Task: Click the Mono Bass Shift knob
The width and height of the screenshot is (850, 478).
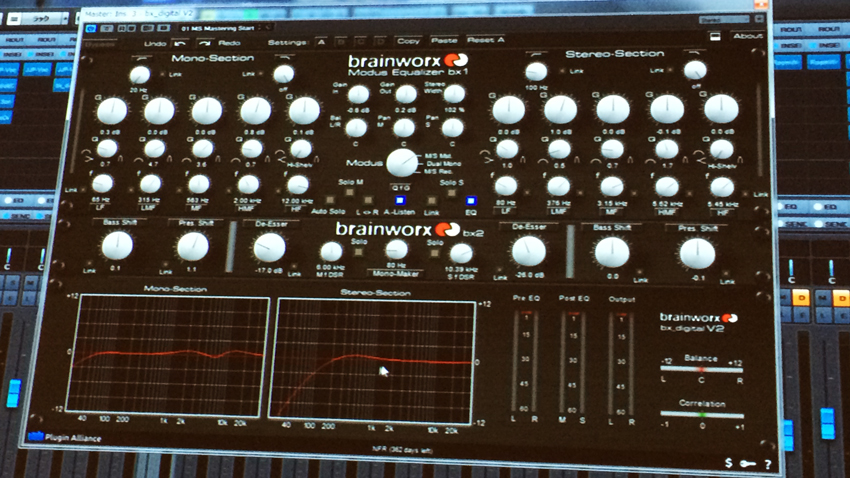Action: [117, 246]
